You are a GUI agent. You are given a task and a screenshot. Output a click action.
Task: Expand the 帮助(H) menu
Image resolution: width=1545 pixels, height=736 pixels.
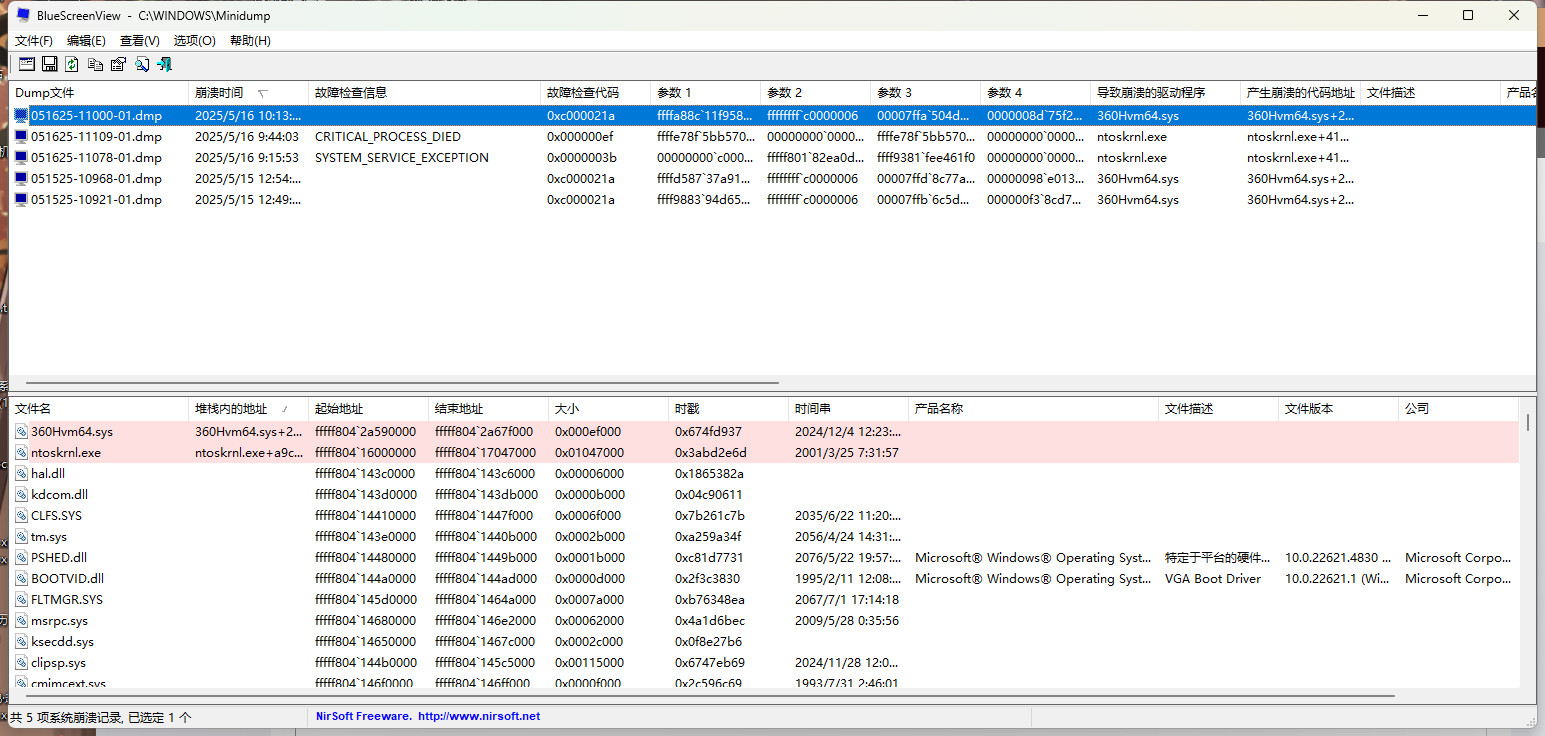(x=250, y=41)
